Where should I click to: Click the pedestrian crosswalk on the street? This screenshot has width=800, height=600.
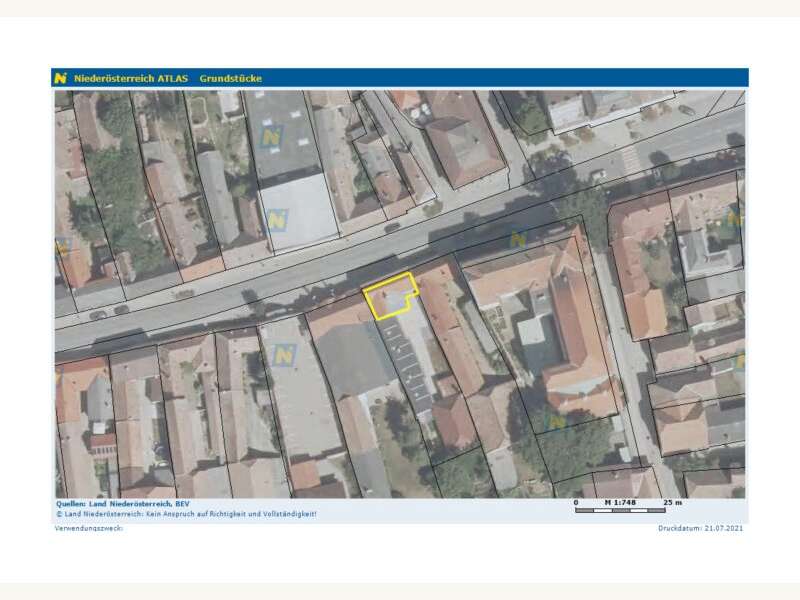pos(632,160)
